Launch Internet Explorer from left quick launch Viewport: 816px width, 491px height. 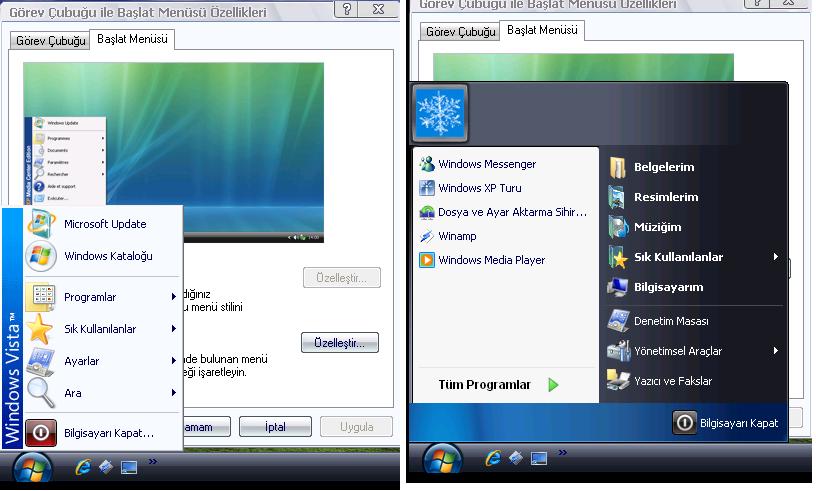point(83,467)
